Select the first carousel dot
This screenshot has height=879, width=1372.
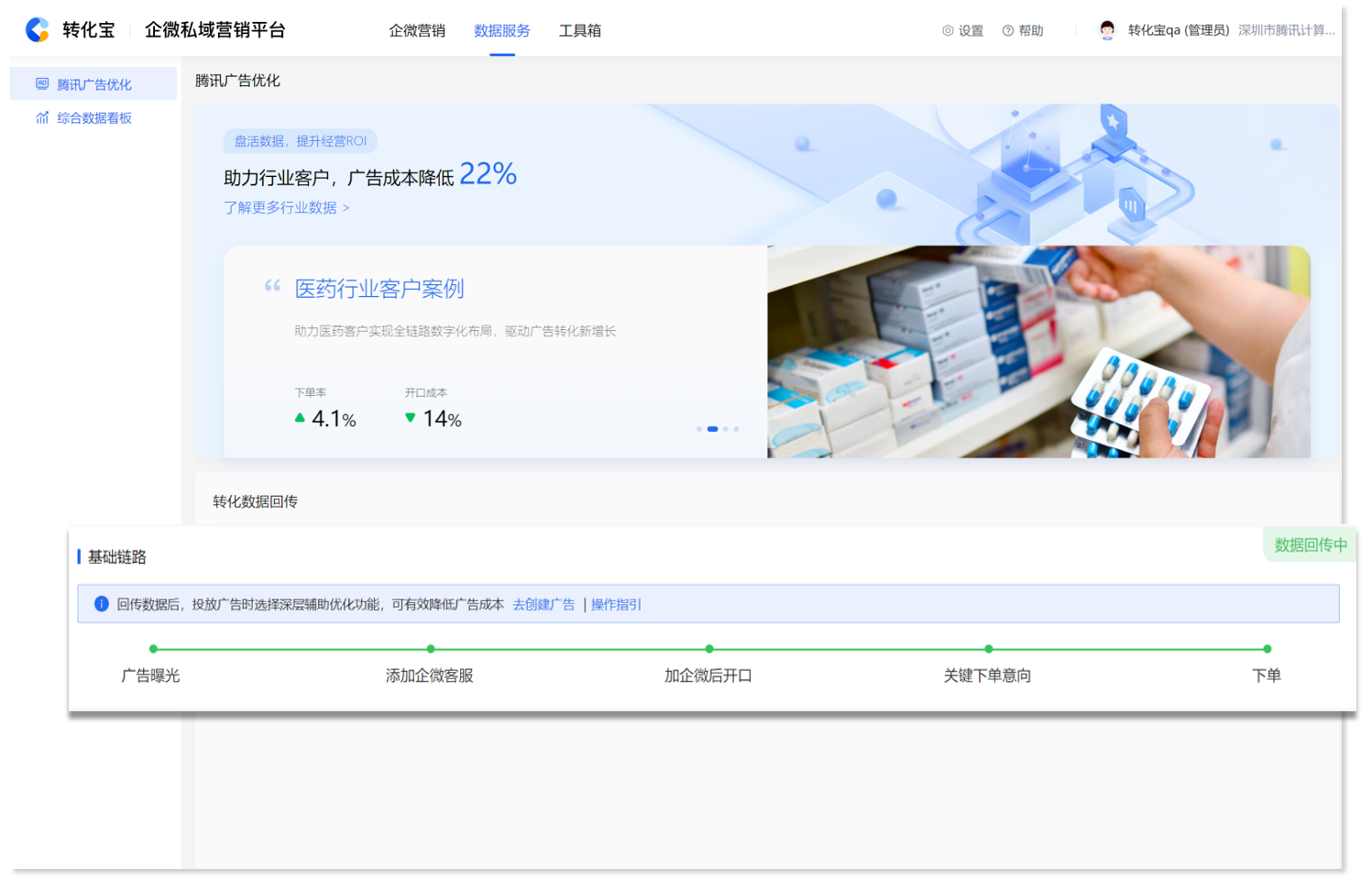[699, 429]
